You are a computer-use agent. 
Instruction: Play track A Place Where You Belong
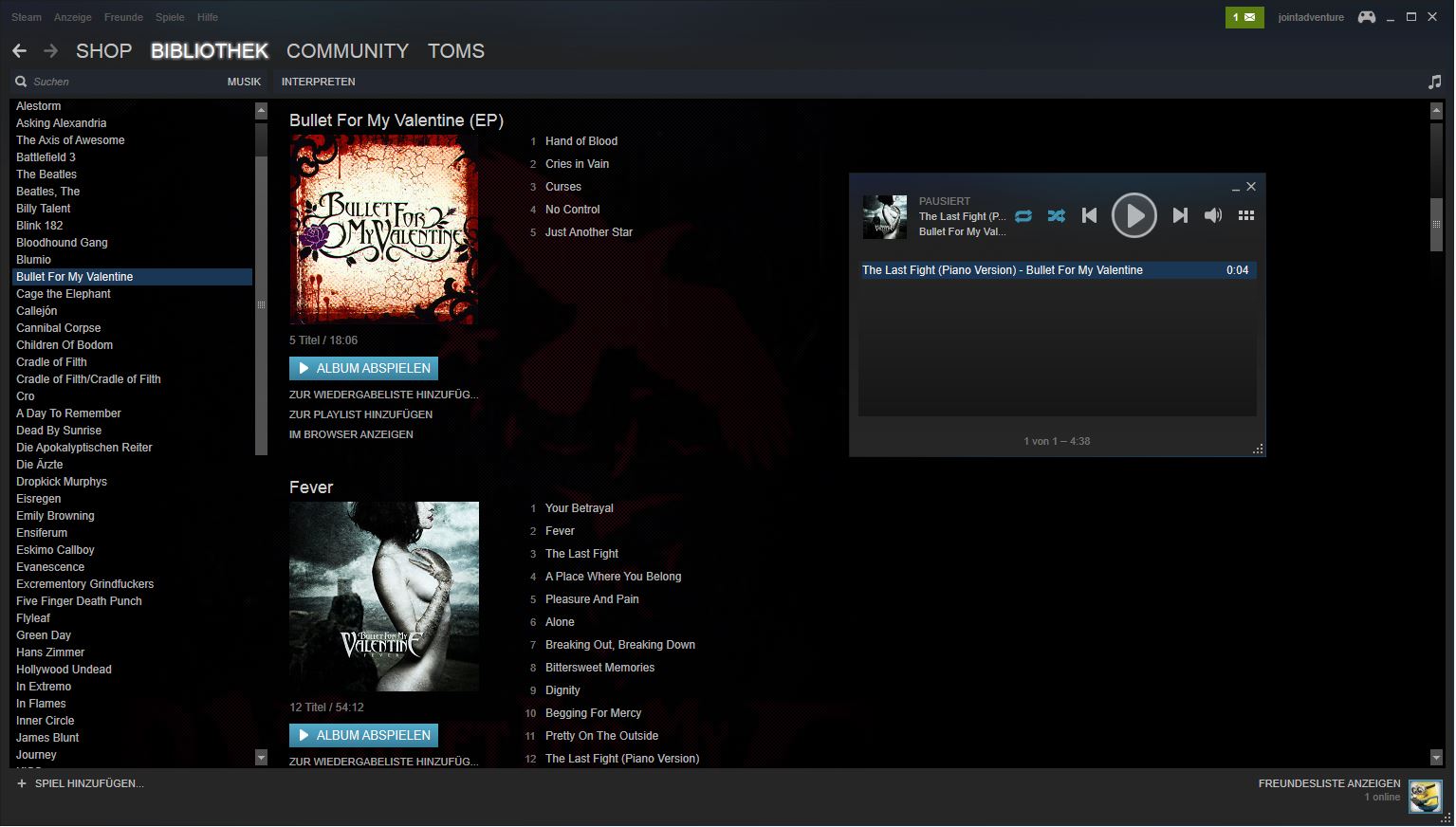tap(613, 577)
